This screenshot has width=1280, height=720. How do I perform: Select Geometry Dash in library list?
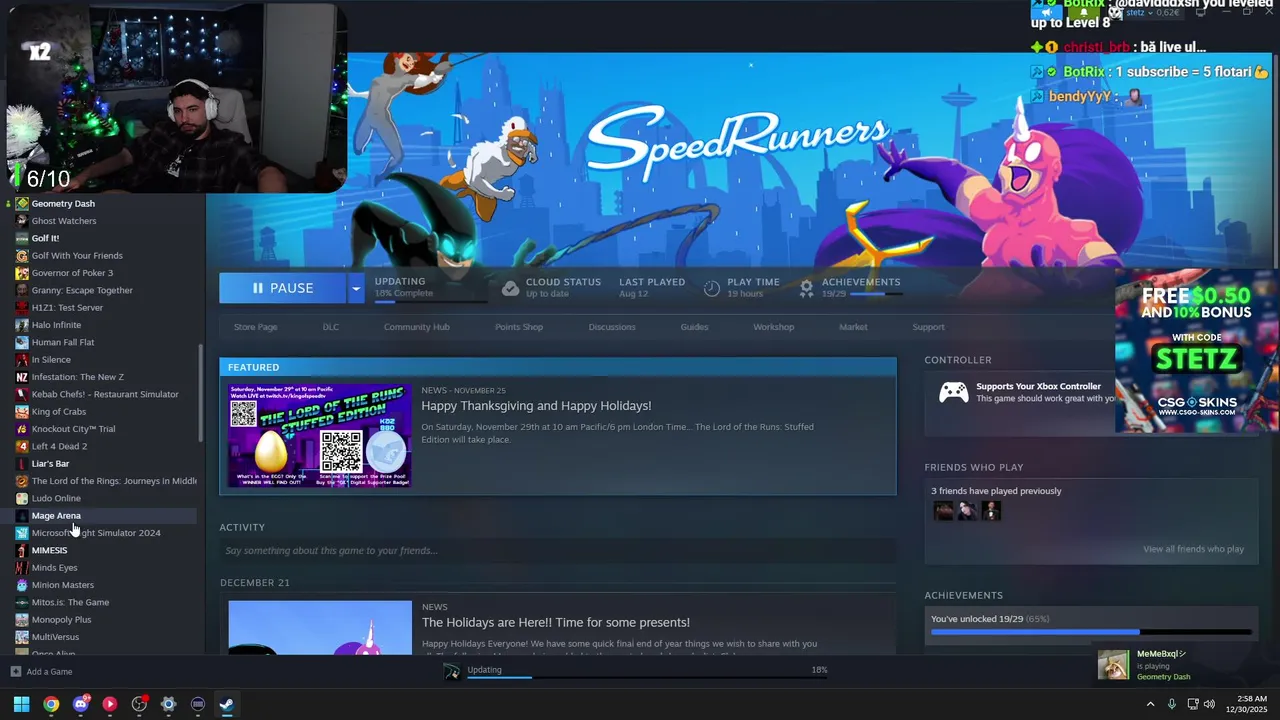(63, 204)
